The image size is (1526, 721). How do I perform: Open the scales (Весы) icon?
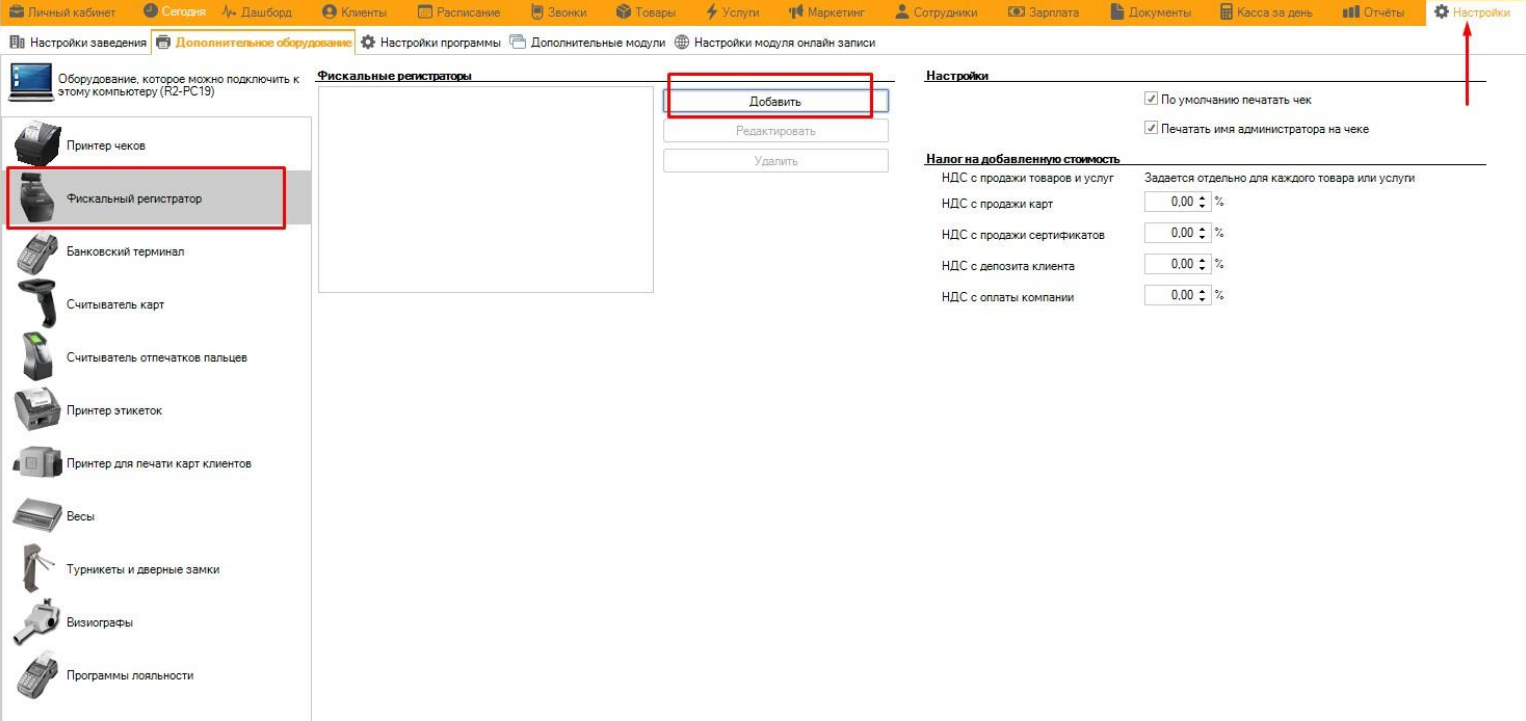pos(38,517)
